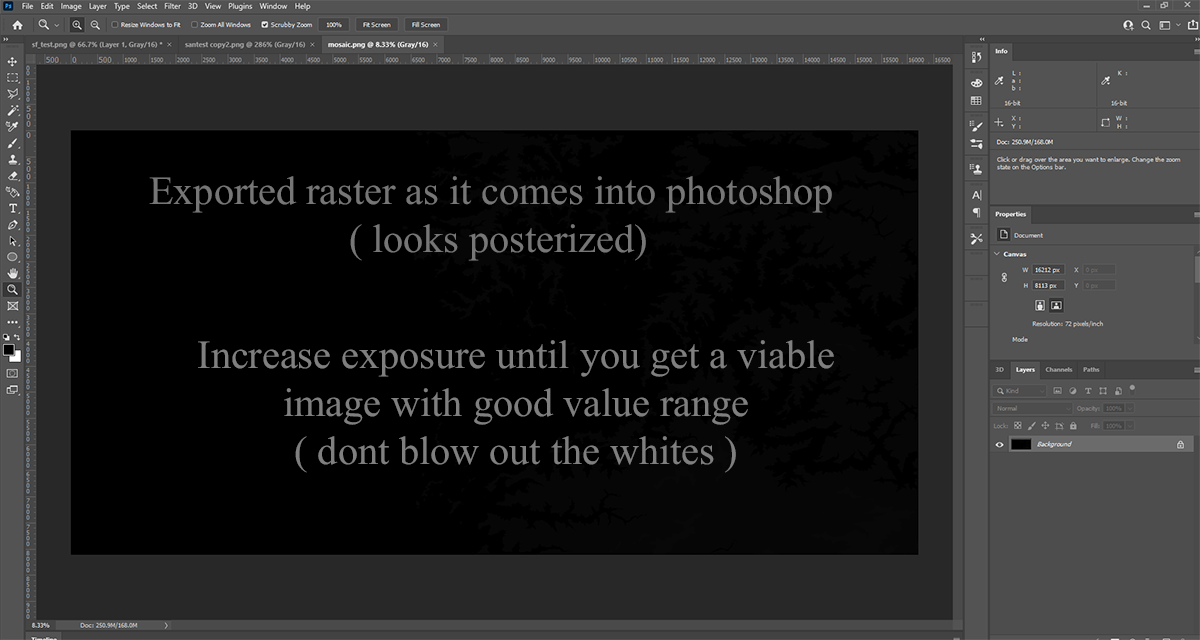The height and width of the screenshot is (640, 1200).
Task: Select the Pen tool
Action: click(13, 225)
